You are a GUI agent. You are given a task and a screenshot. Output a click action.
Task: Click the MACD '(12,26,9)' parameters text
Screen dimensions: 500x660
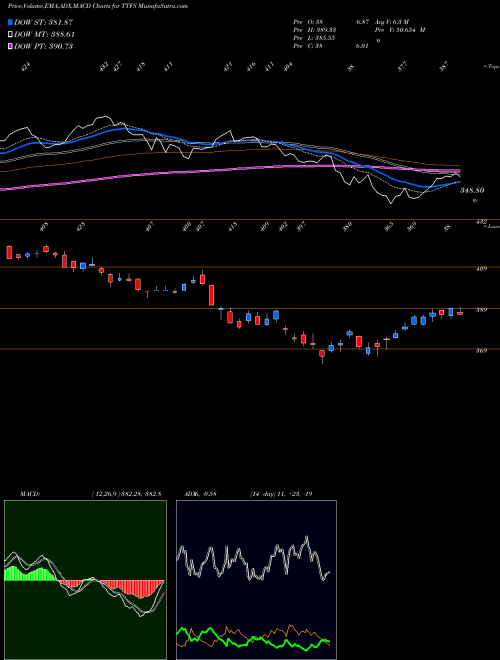[x=106, y=494]
